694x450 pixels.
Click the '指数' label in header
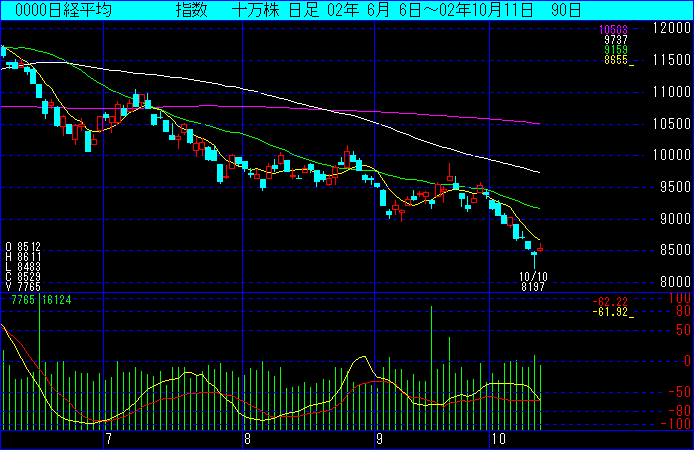pos(192,10)
